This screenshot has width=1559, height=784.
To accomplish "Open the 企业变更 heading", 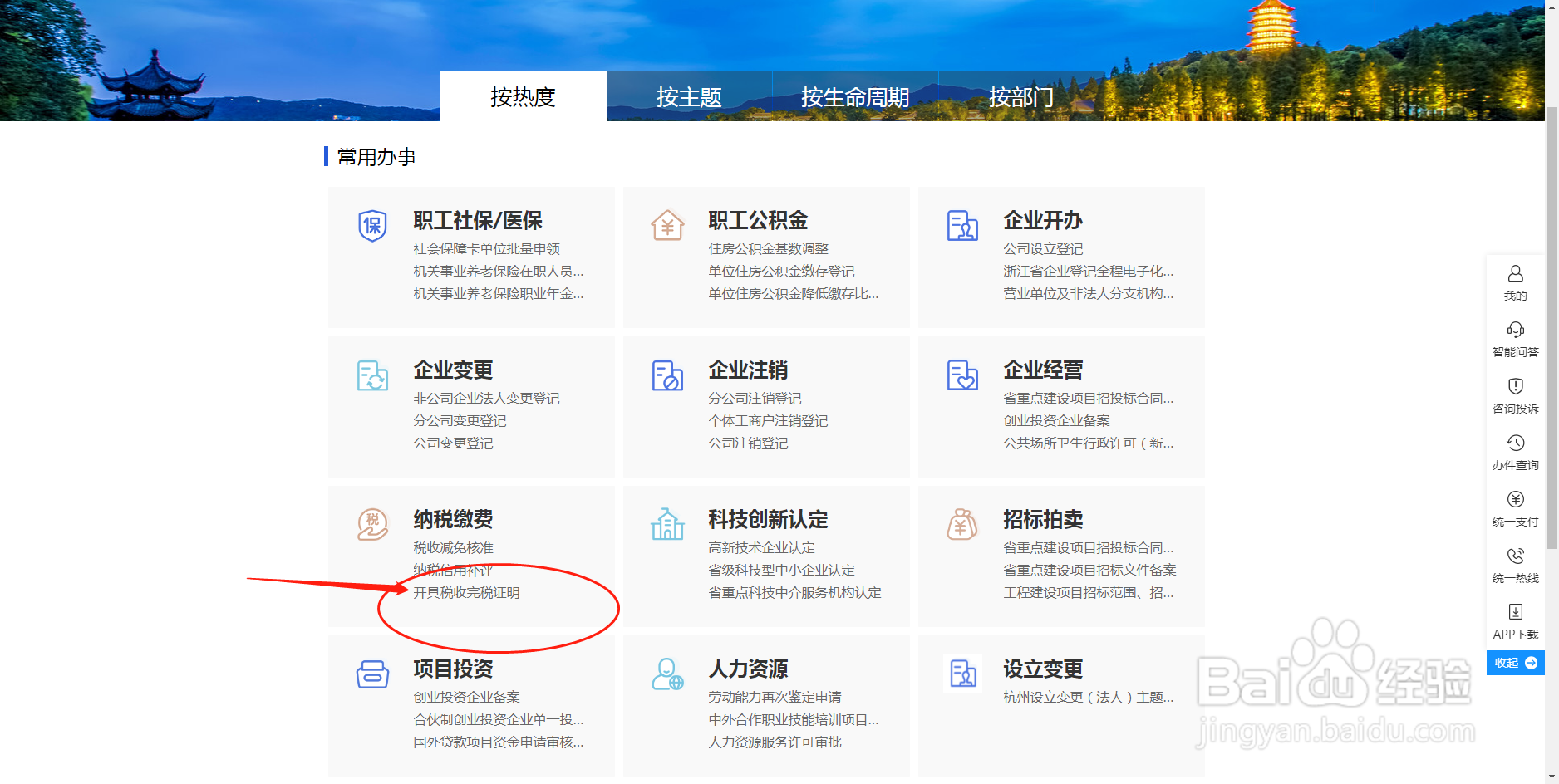I will tap(453, 370).
